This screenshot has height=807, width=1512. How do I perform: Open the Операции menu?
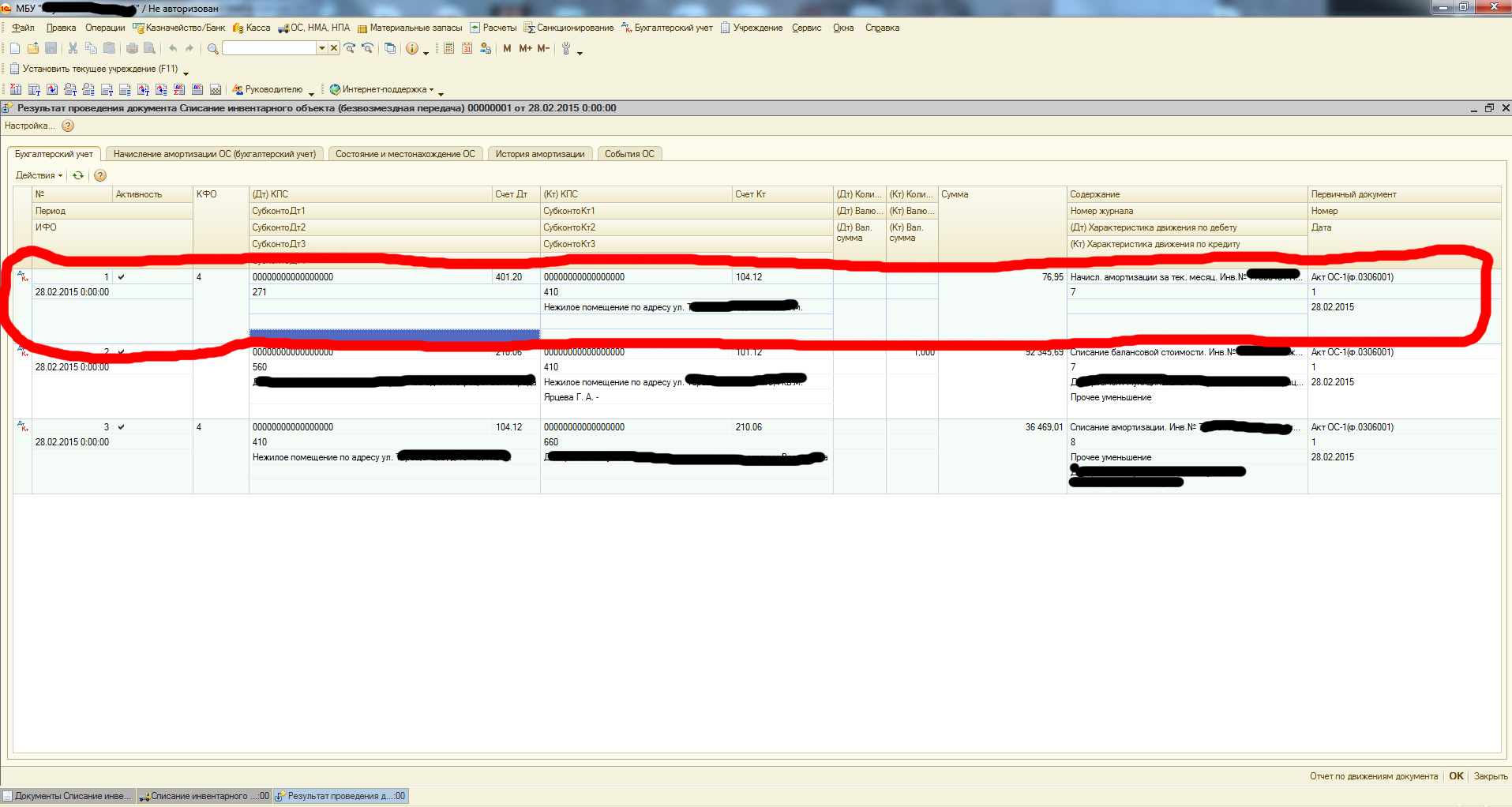click(x=105, y=28)
